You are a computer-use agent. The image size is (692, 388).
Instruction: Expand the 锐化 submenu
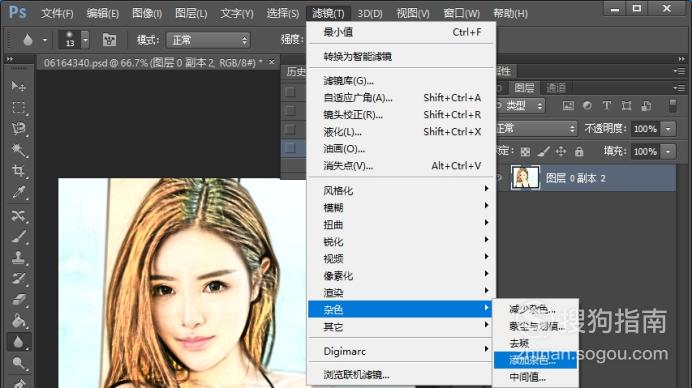pos(402,241)
